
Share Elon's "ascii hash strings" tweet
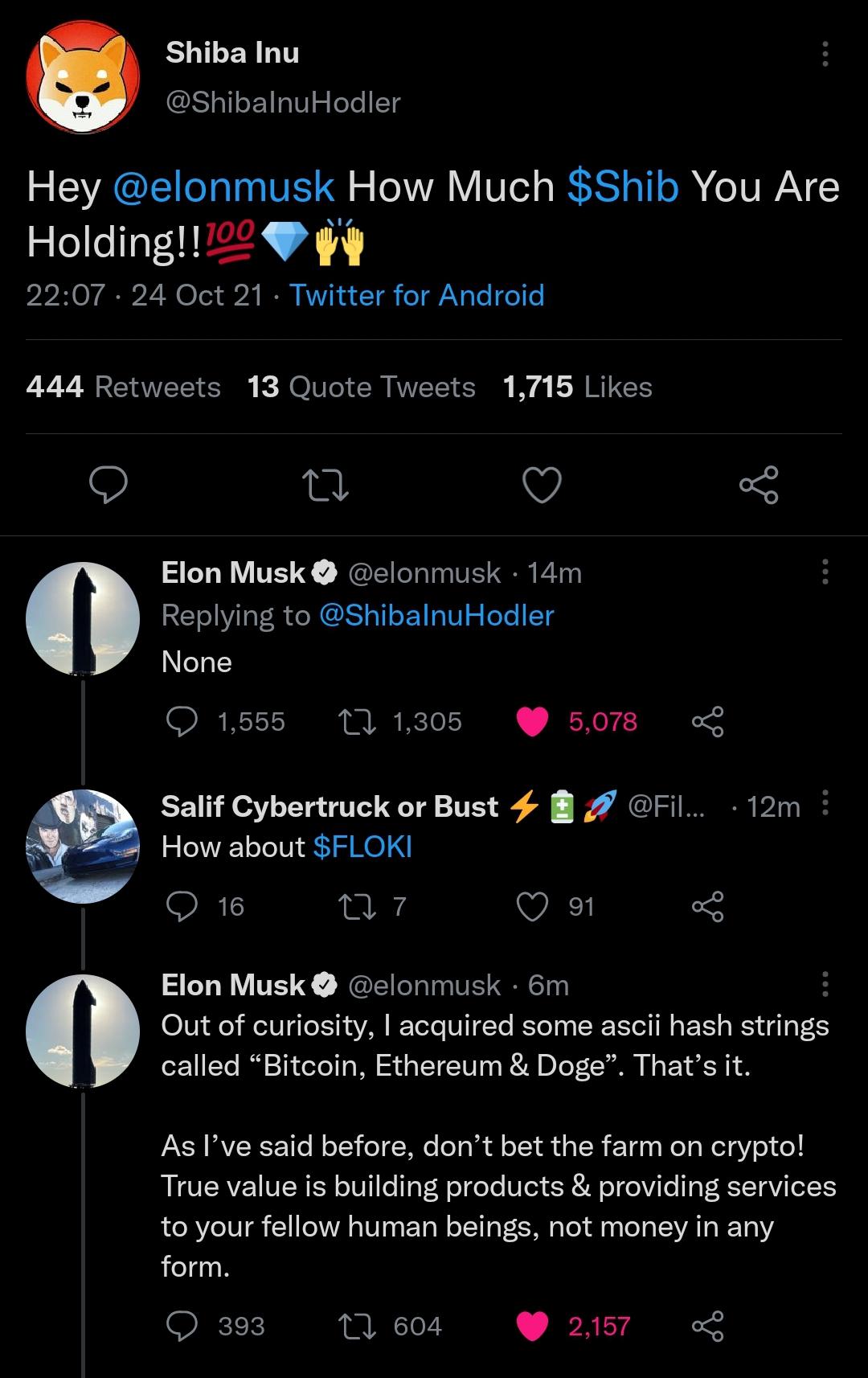707,1326
